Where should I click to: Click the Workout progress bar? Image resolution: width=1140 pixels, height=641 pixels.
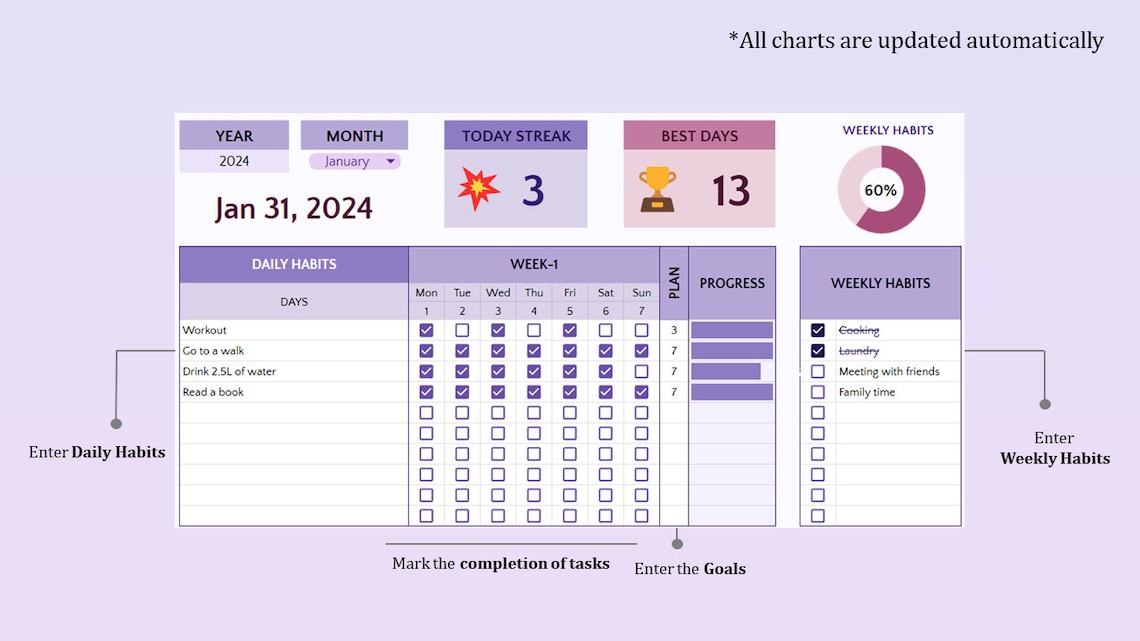pos(731,329)
